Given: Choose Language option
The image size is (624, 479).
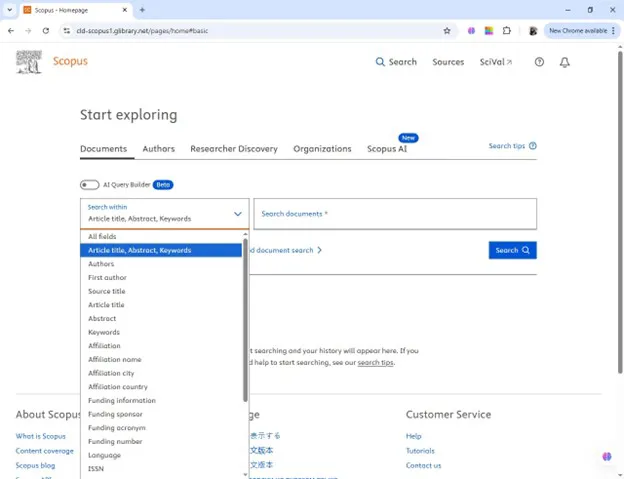Looking at the screenshot, I should pyautogui.click(x=161, y=455).
